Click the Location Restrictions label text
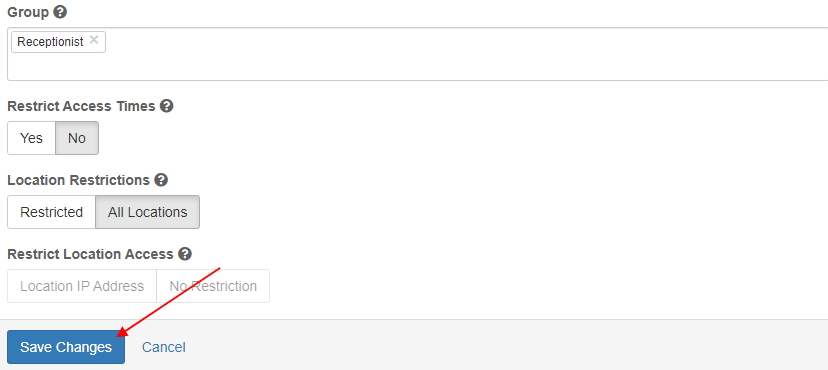The image size is (828, 370). (x=79, y=180)
